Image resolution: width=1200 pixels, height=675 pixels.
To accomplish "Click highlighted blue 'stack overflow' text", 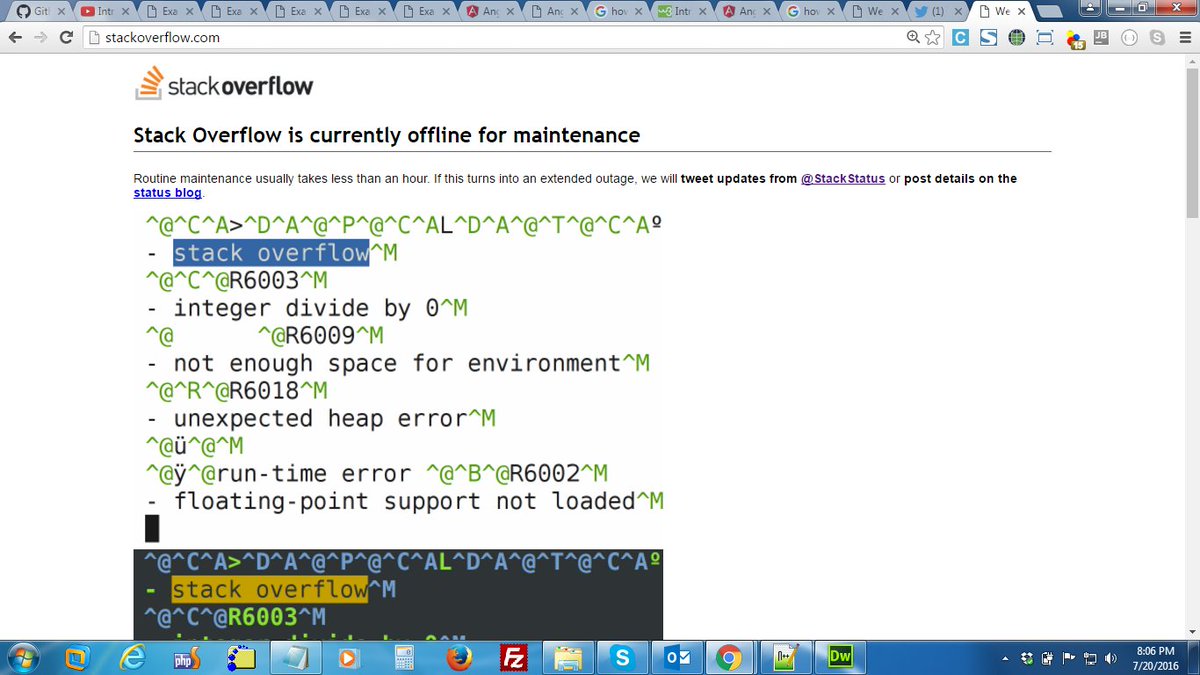I will click(x=271, y=253).
